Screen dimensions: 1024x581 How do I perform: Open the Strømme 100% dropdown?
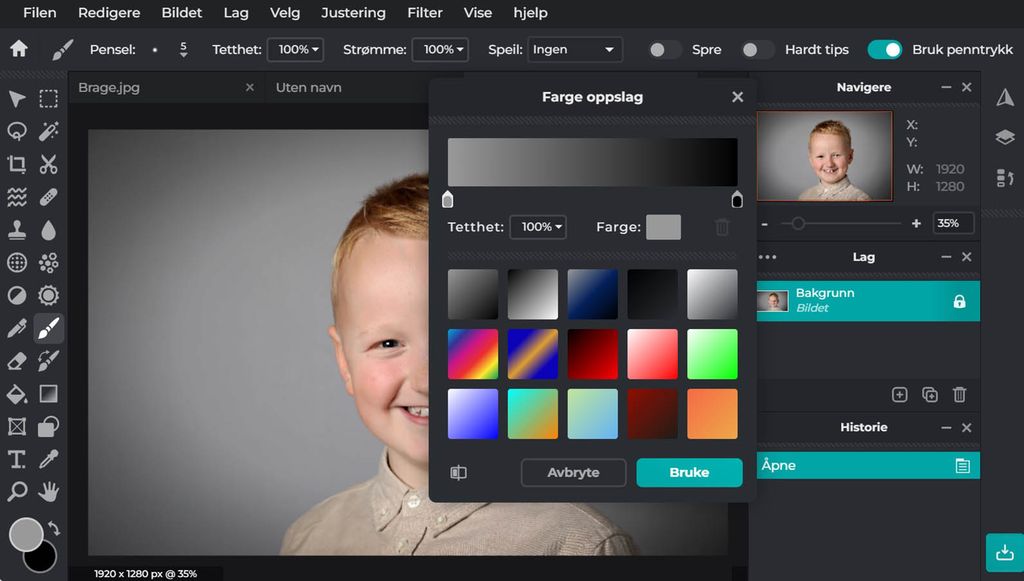444,50
